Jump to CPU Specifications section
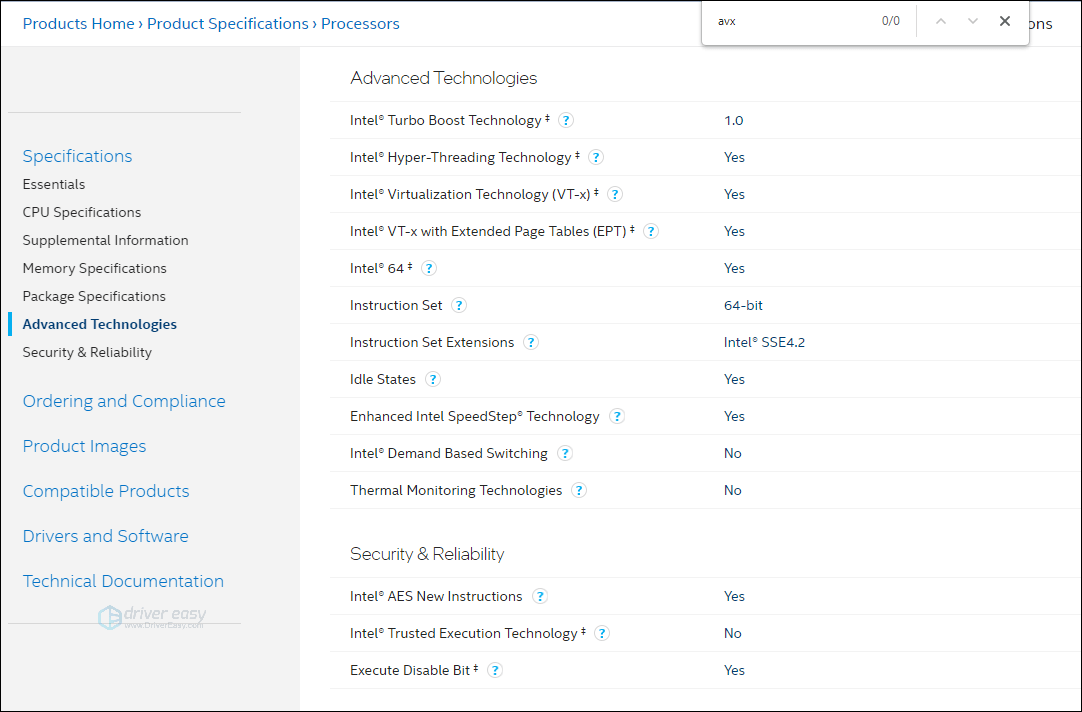 (x=81, y=212)
